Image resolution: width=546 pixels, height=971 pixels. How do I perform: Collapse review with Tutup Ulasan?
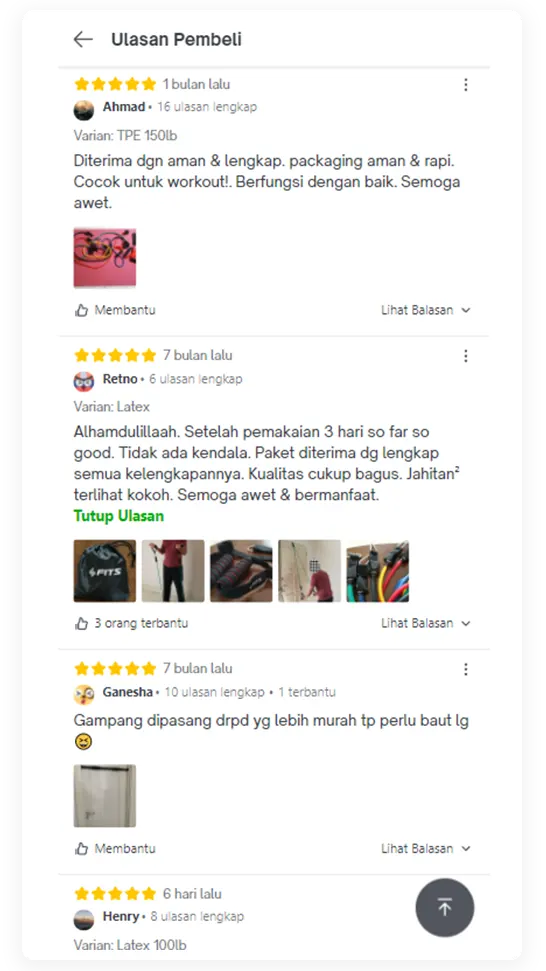tap(119, 516)
